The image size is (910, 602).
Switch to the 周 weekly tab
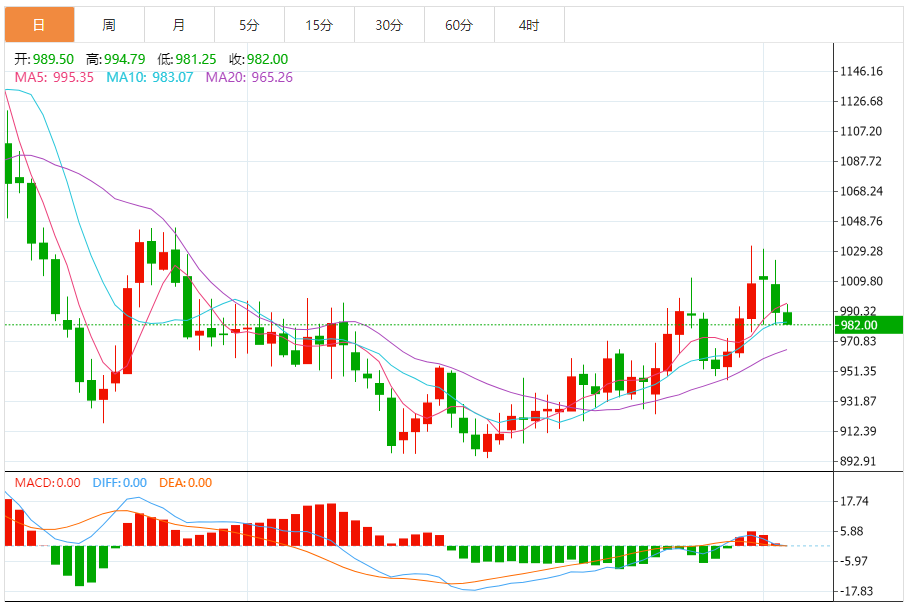tap(109, 25)
